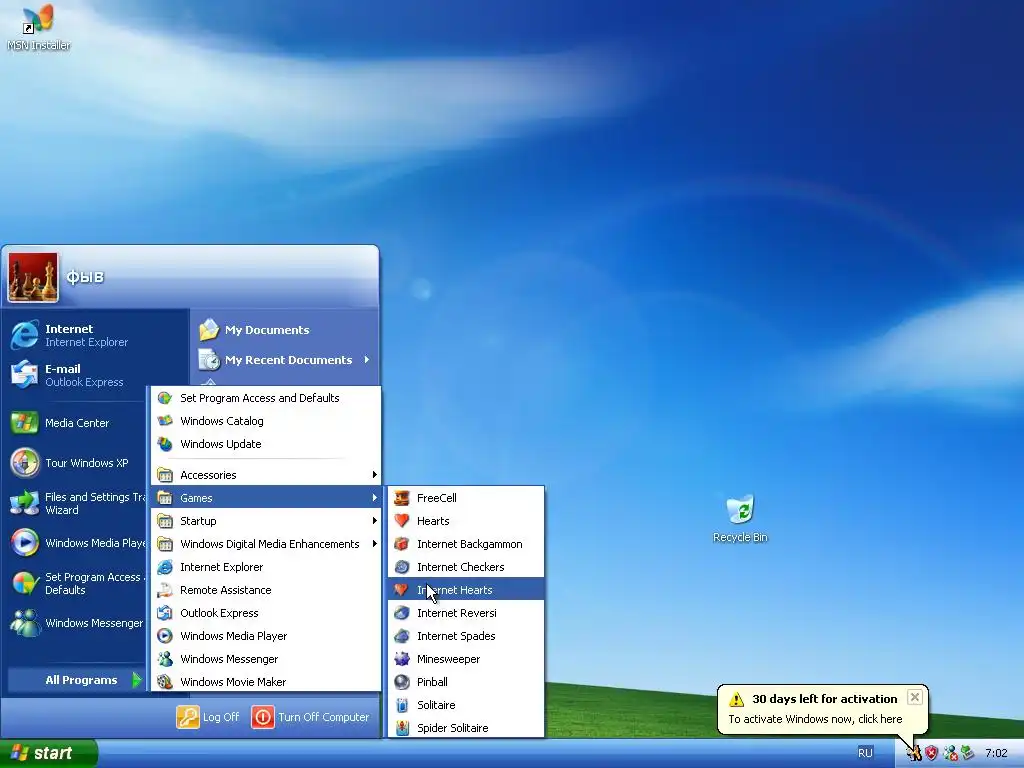Screen dimensions: 1024x768
Task: Open Windows Media Player in left pane
Action: [77, 543]
